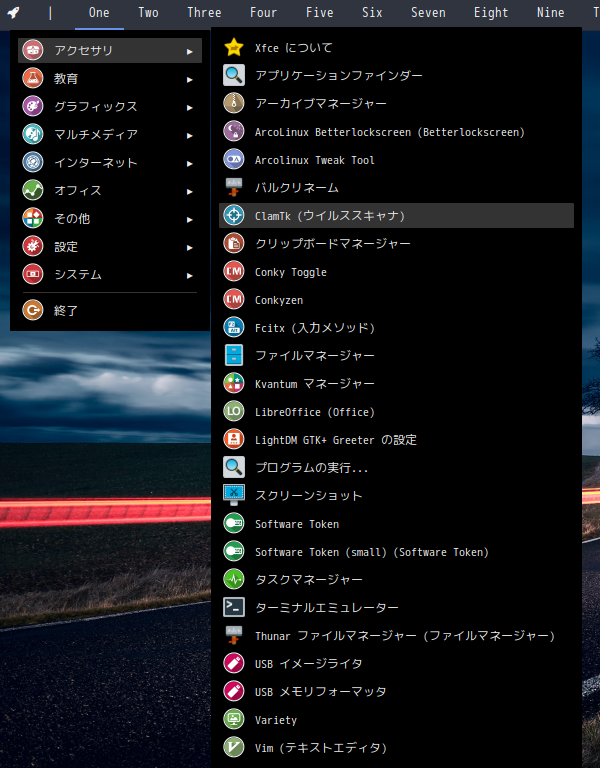Switch to workspace Nine
Viewport: 600px width, 768px height.
pos(551,13)
